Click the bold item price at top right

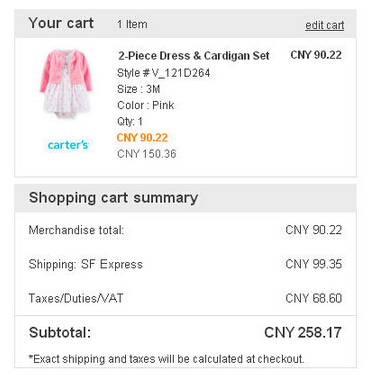316,55
